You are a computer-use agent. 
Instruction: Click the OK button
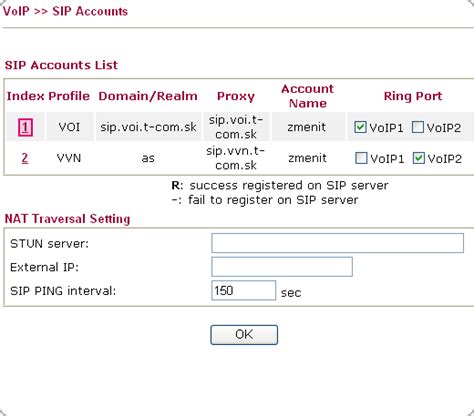(244, 335)
